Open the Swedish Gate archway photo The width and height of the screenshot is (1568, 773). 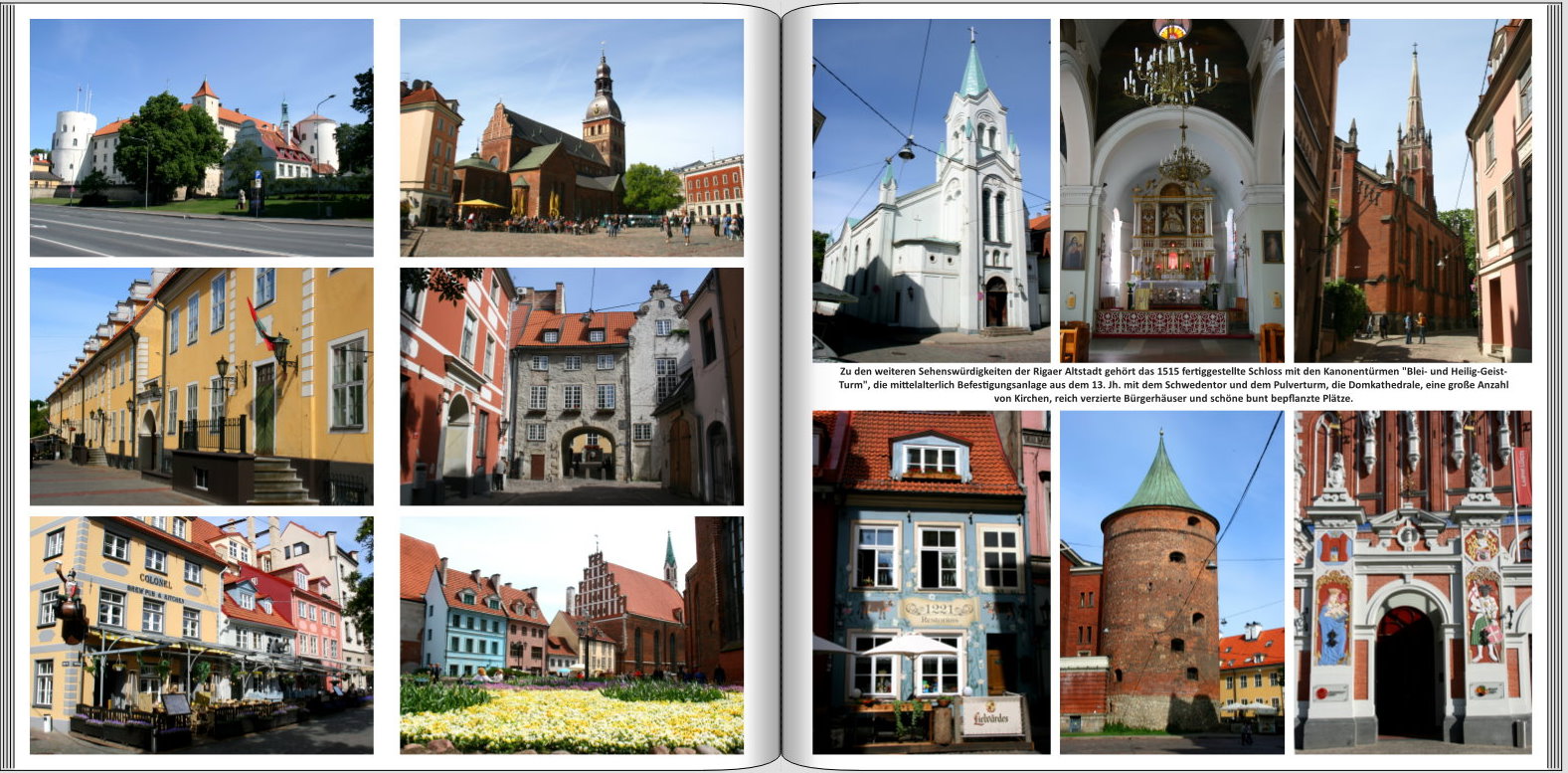(x=571, y=386)
